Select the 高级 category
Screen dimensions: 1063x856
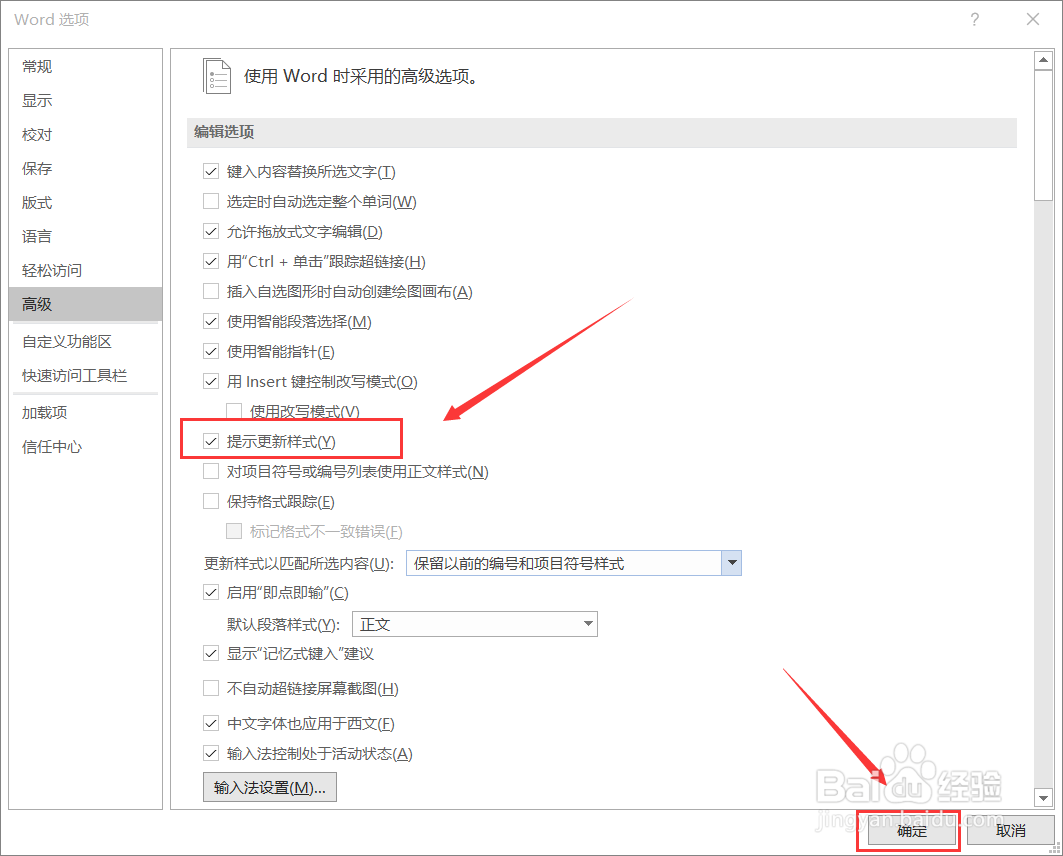coord(85,304)
